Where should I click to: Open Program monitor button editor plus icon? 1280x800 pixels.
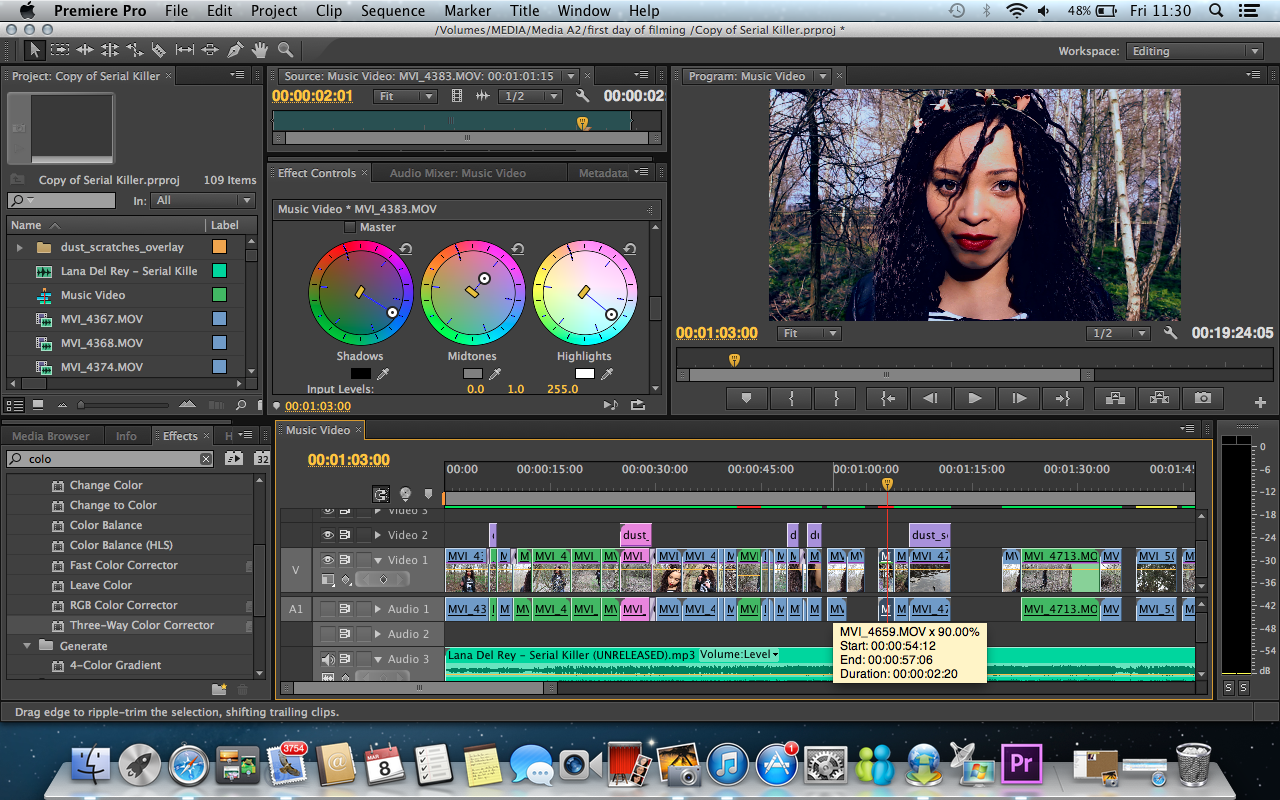pos(1260,403)
